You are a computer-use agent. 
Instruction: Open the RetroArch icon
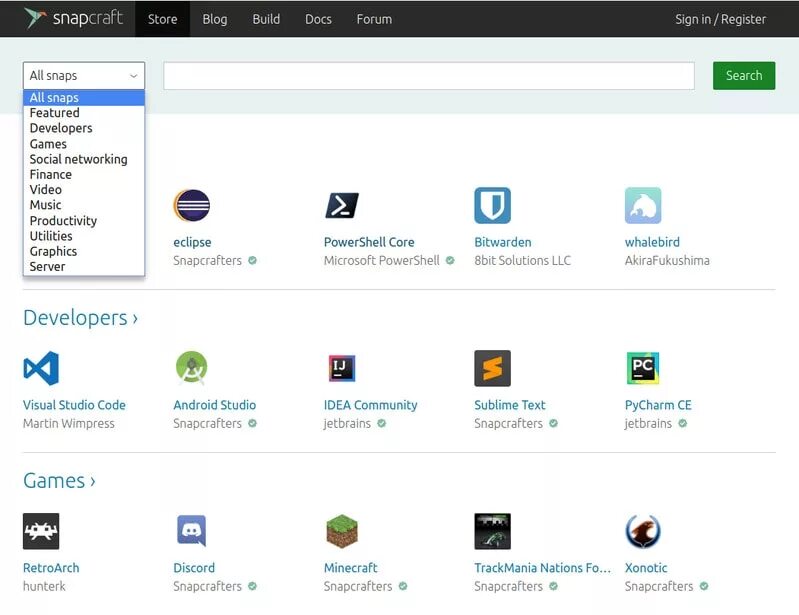[x=41, y=531]
